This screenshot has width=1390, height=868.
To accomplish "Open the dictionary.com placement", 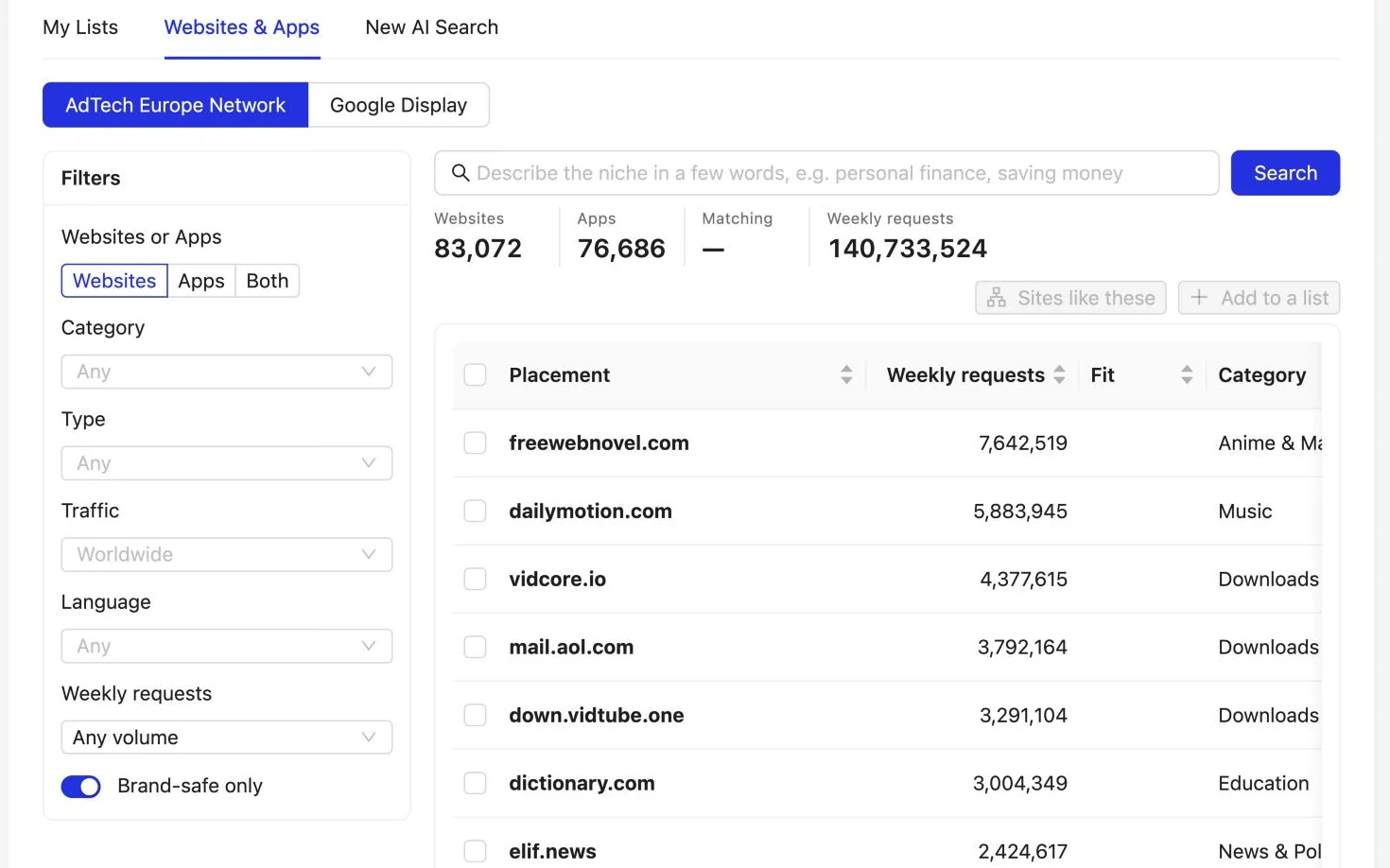I will tap(582, 784).
